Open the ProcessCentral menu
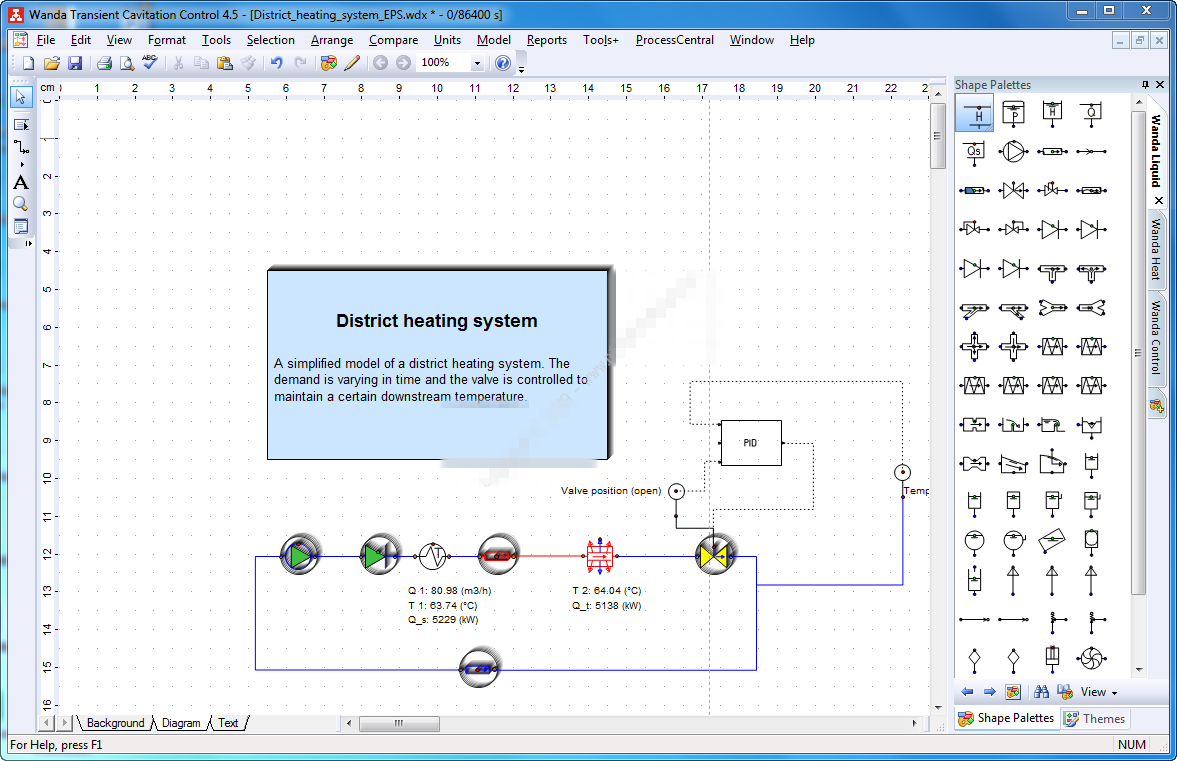This screenshot has height=761, width=1177. pyautogui.click(x=674, y=40)
